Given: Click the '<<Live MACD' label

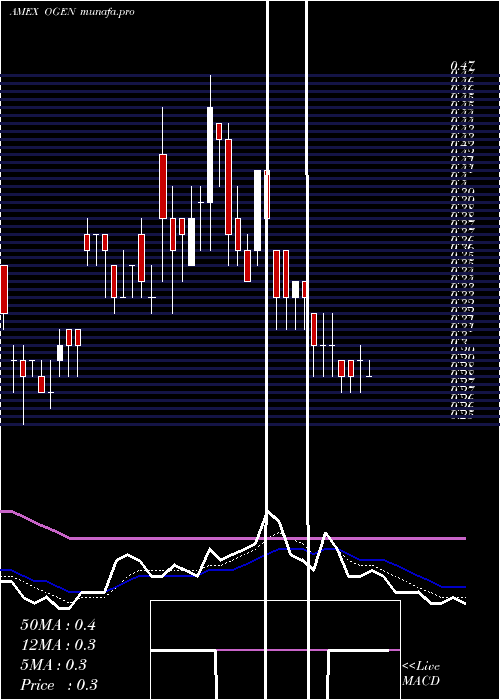Looking at the screenshot, I should 421,674.
